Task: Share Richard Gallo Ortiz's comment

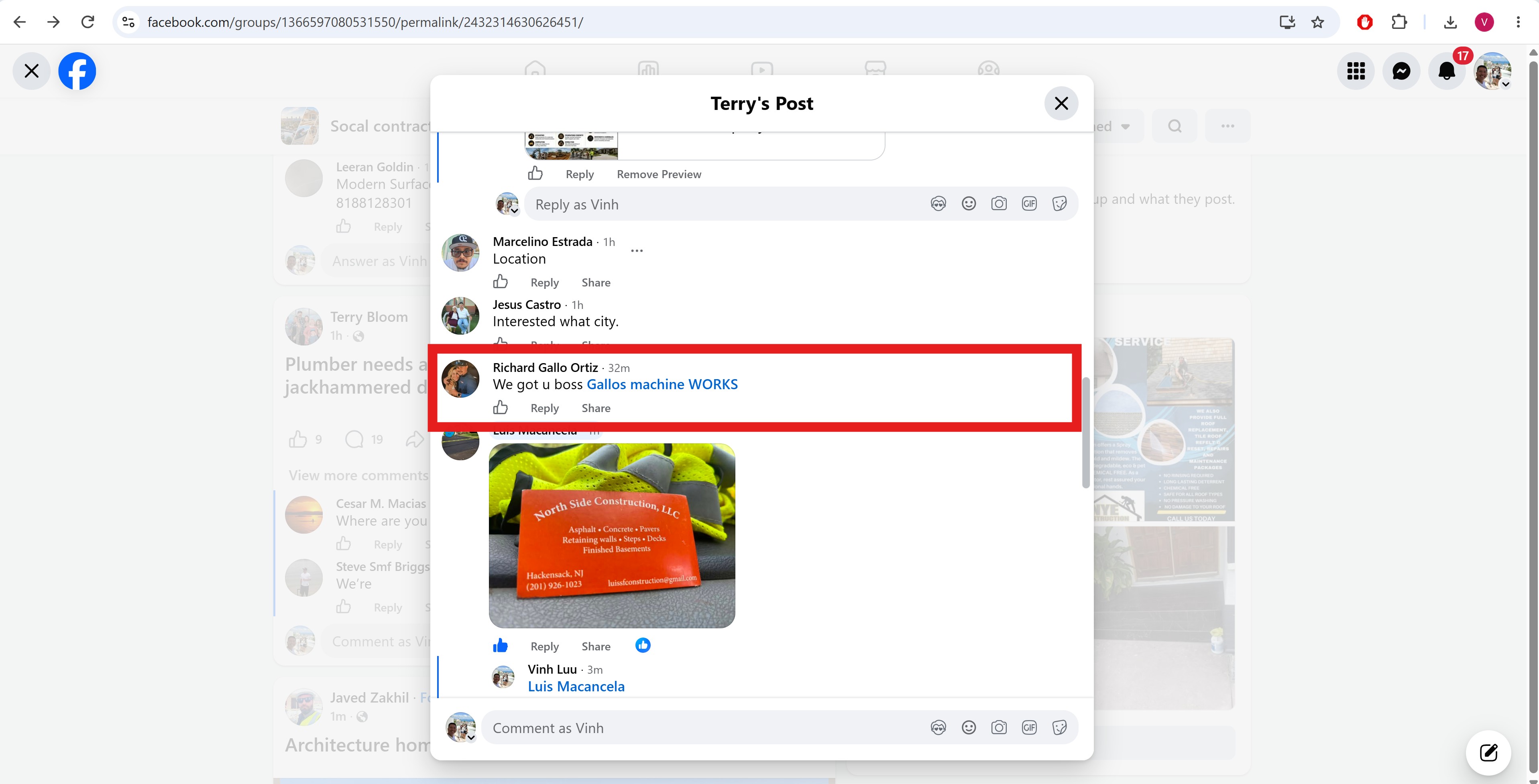Action: click(x=596, y=408)
